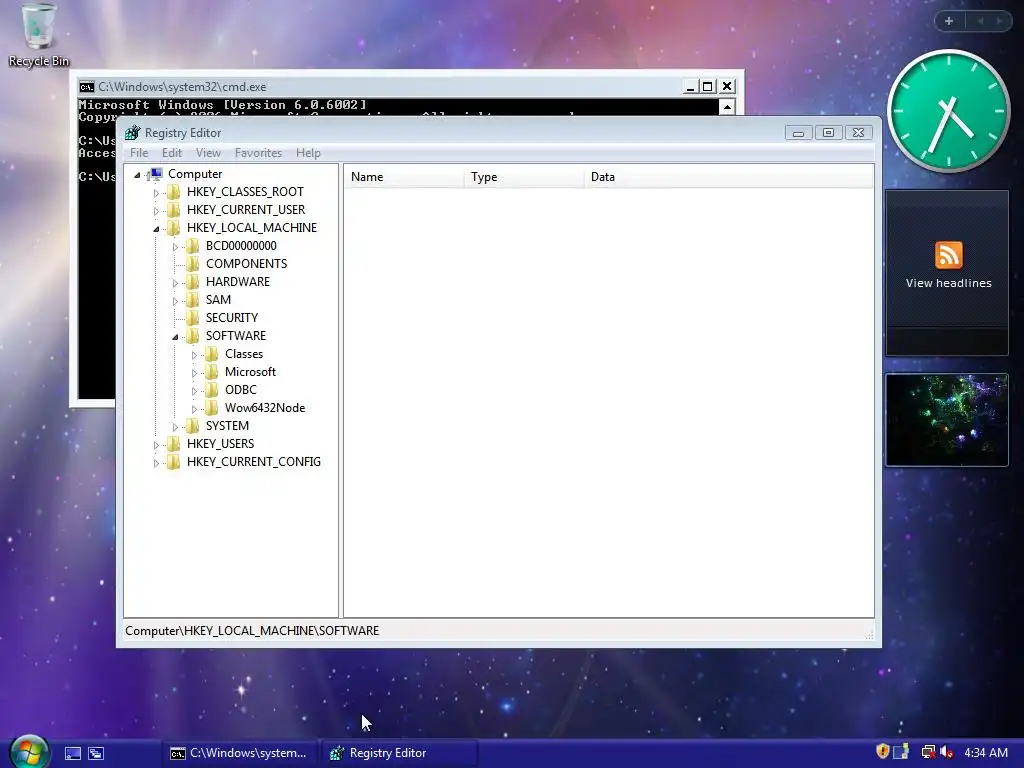This screenshot has width=1024, height=768.
Task: Open the Help menu
Action: point(308,153)
